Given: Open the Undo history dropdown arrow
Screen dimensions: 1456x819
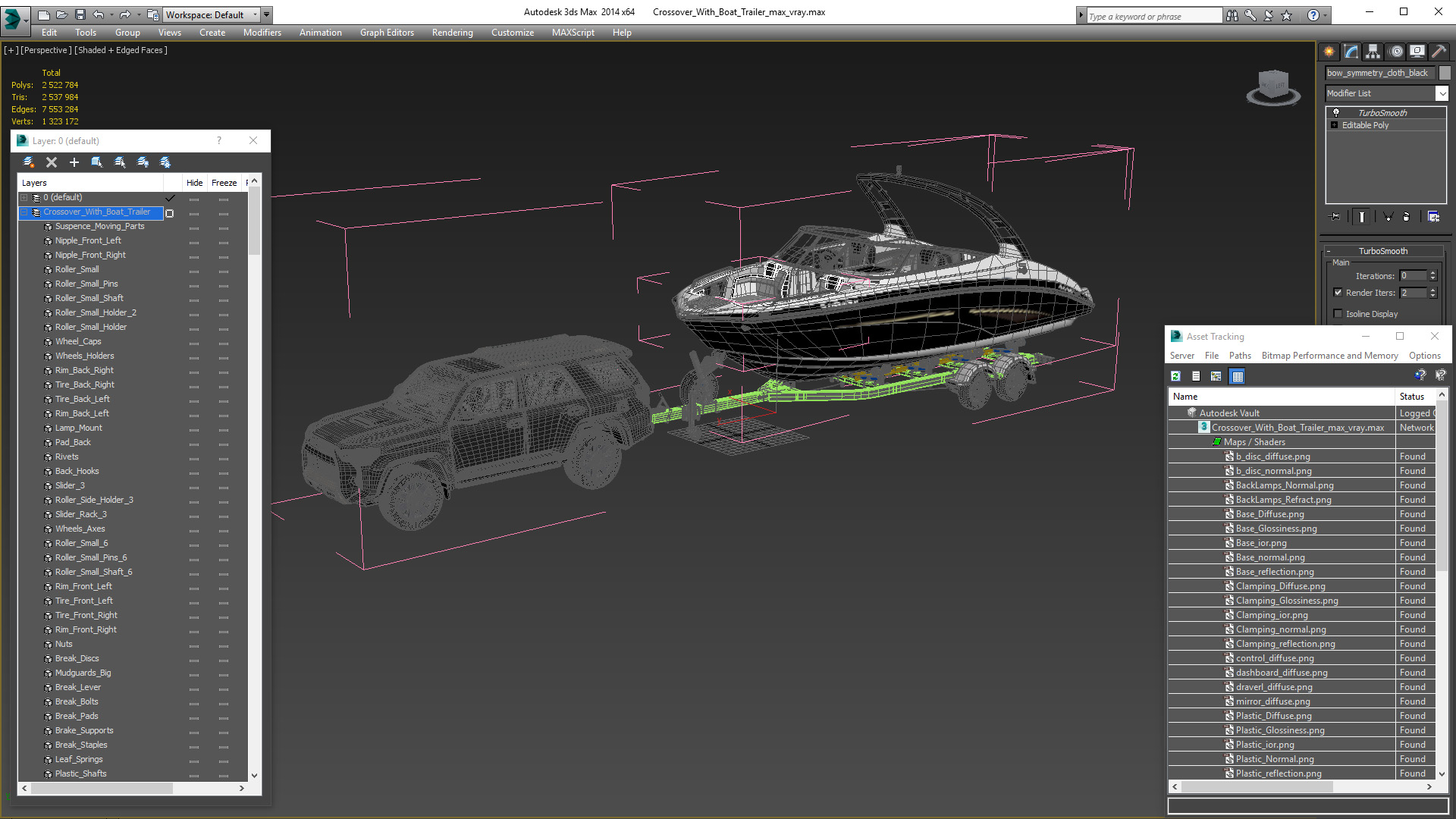Looking at the screenshot, I should 111,14.
